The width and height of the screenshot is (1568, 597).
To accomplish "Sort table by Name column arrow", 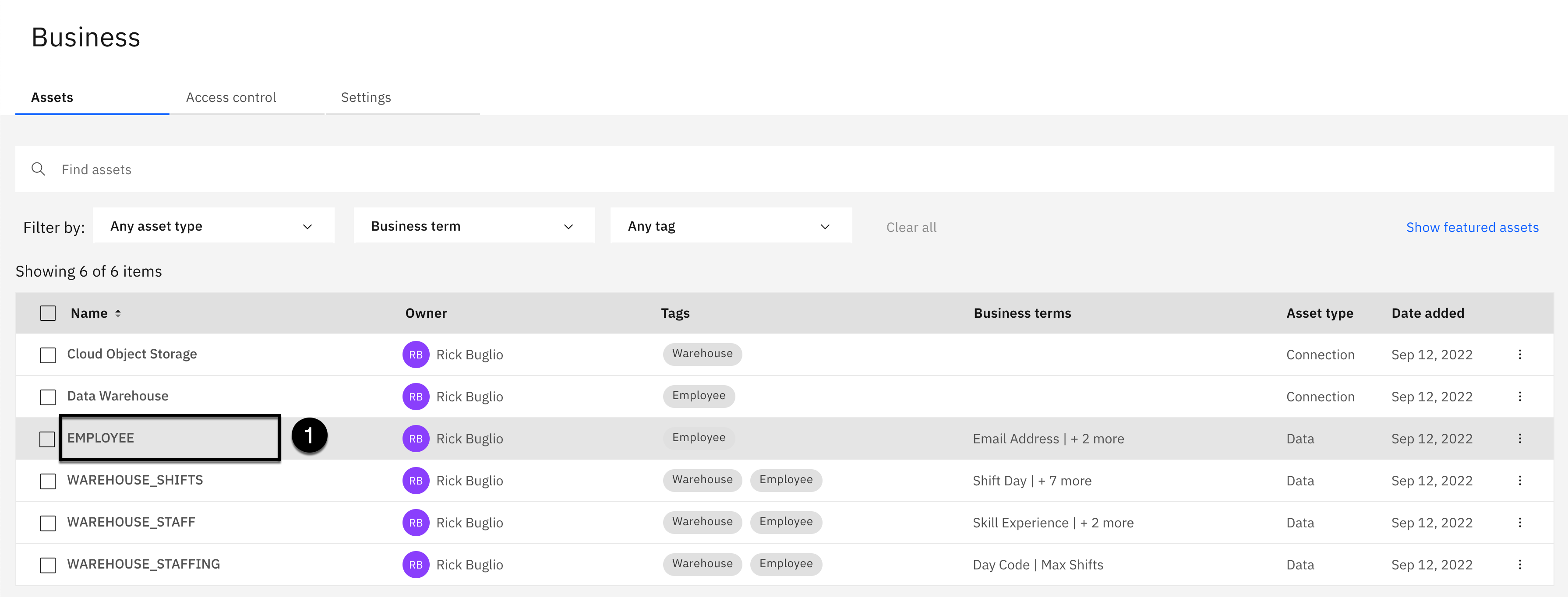I will pyautogui.click(x=118, y=313).
